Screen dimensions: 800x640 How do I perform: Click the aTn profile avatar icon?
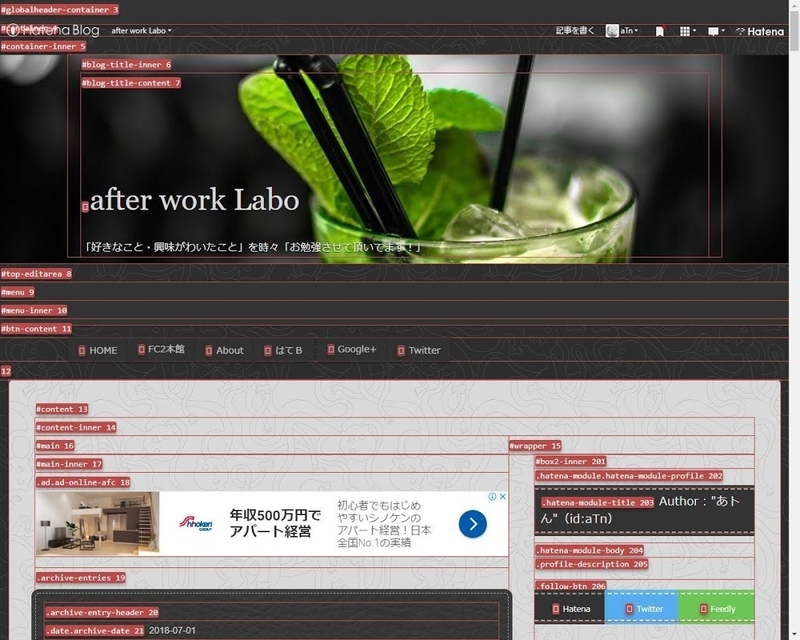(x=612, y=31)
